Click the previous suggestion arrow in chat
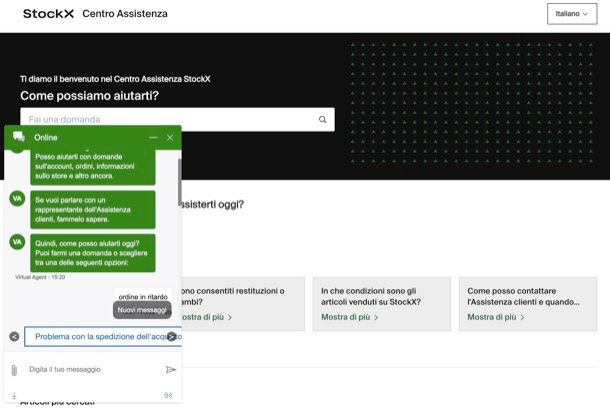The image size is (610, 412). (14, 337)
